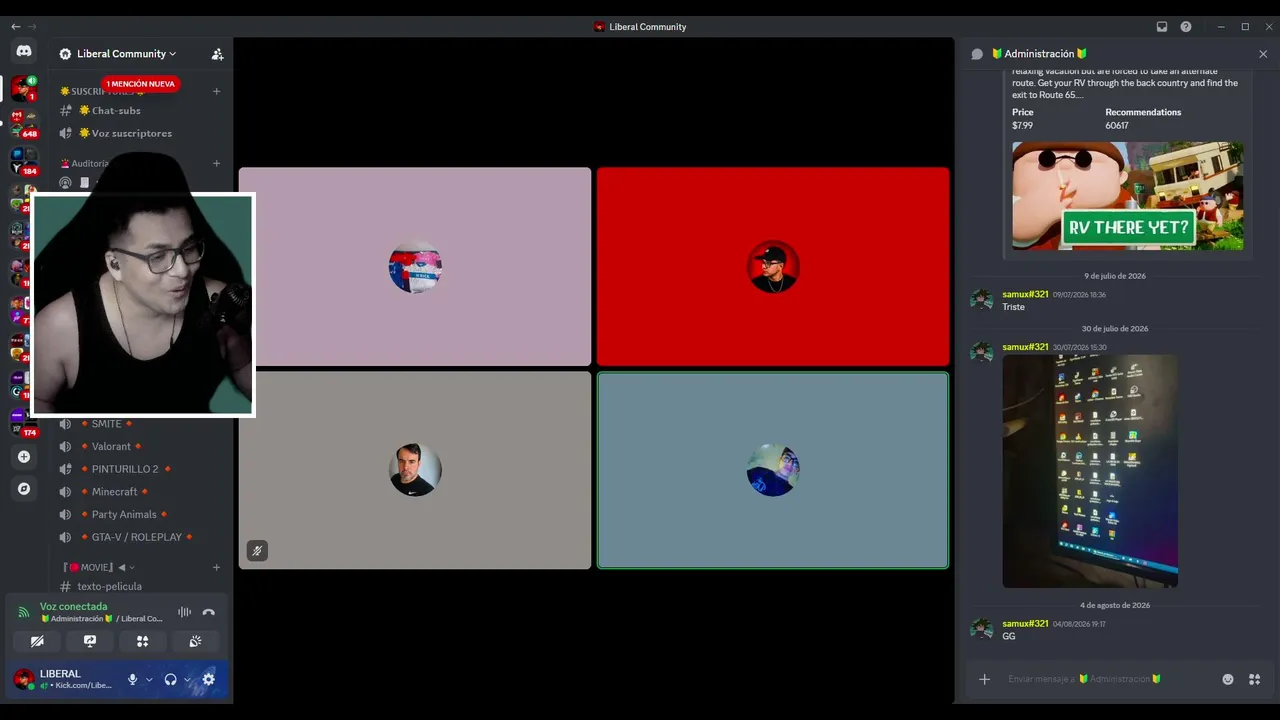1280x720 pixels.
Task: Open samux#321 profile from 'GG' message
Action: click(x=1025, y=623)
